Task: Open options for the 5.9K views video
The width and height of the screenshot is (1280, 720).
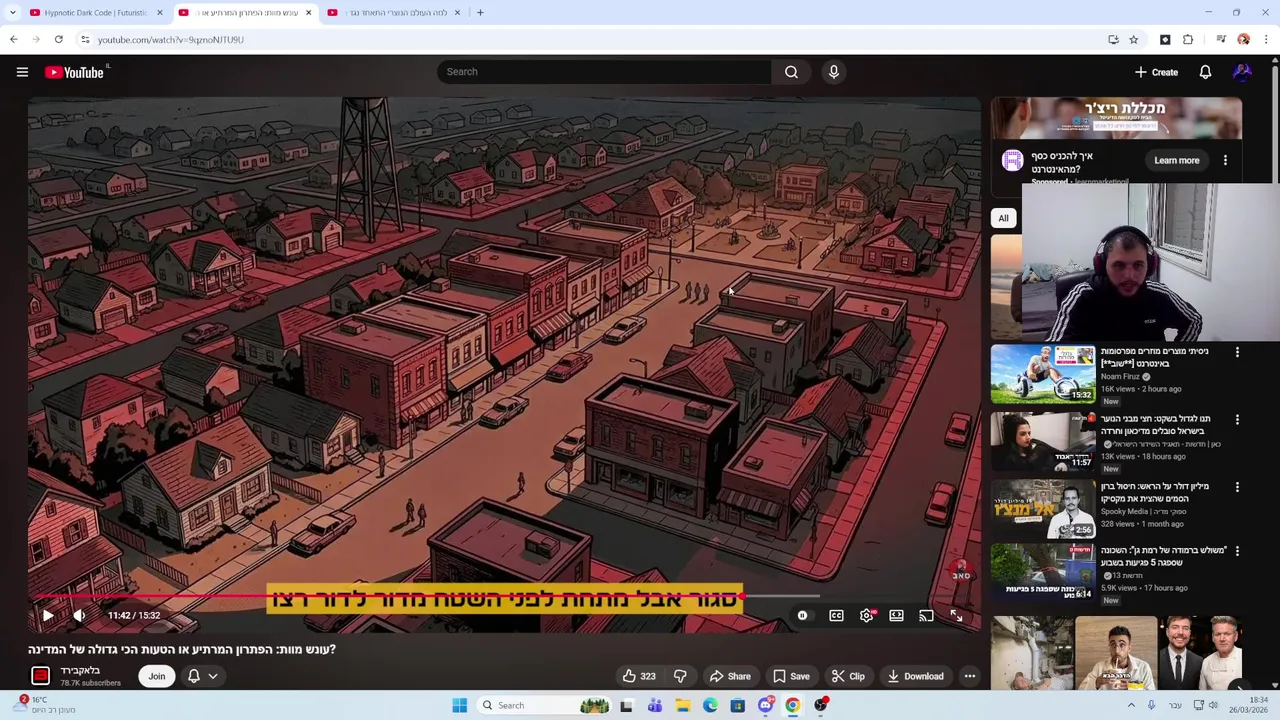Action: [1237, 551]
